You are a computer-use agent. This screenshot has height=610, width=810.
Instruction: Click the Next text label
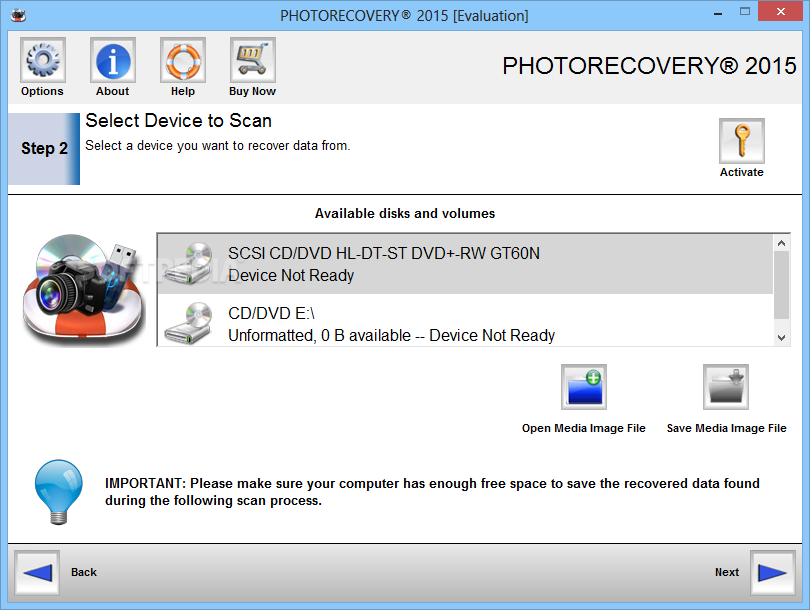727,572
